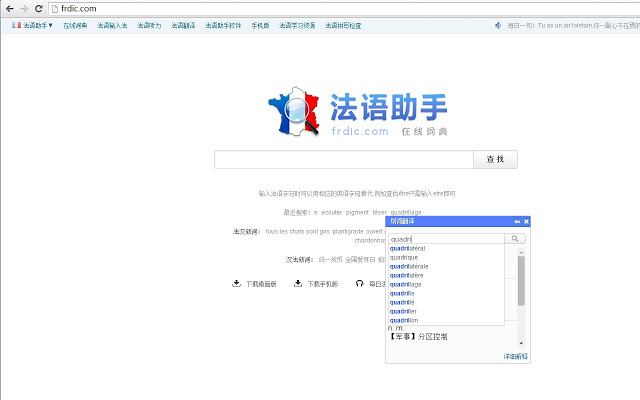Open the 法语拼写检查 nav link
The width and height of the screenshot is (640, 400).
(343, 26)
